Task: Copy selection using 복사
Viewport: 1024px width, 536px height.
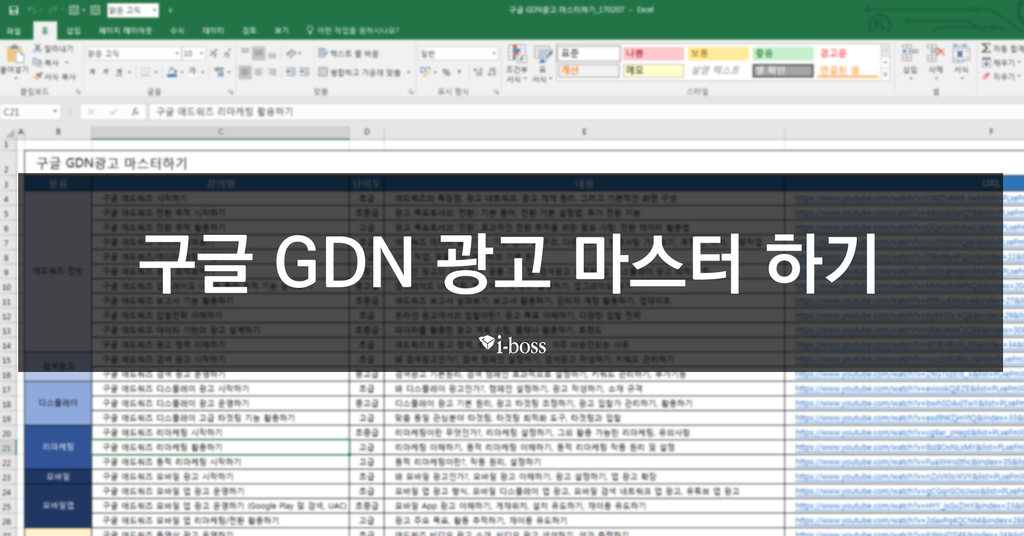Action: click(46, 62)
